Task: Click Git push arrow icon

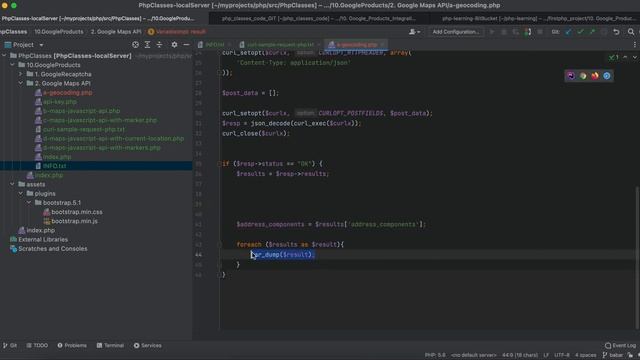Action: coord(592,32)
